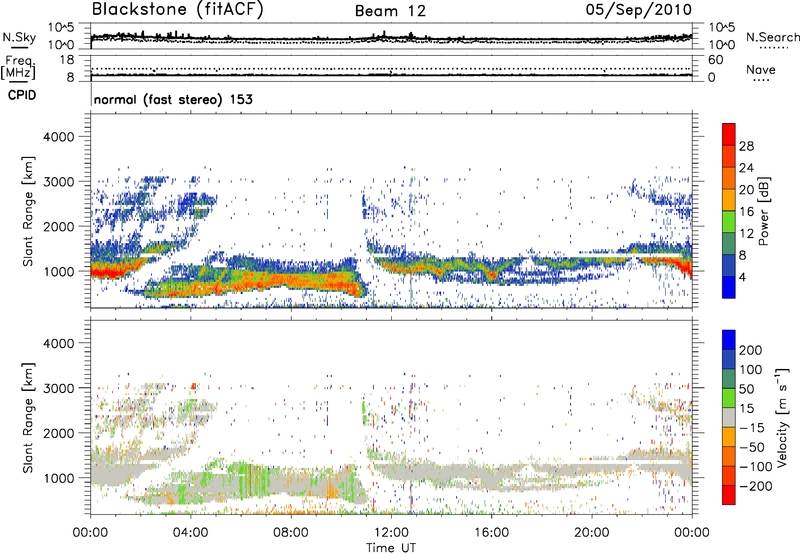
Task: Click the Freq. [MHz] axis label
Action: 19,68
